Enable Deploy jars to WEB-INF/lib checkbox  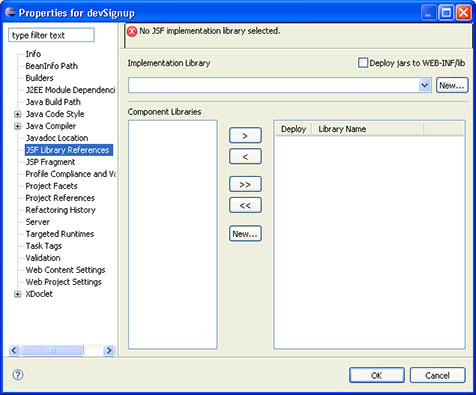[363, 63]
